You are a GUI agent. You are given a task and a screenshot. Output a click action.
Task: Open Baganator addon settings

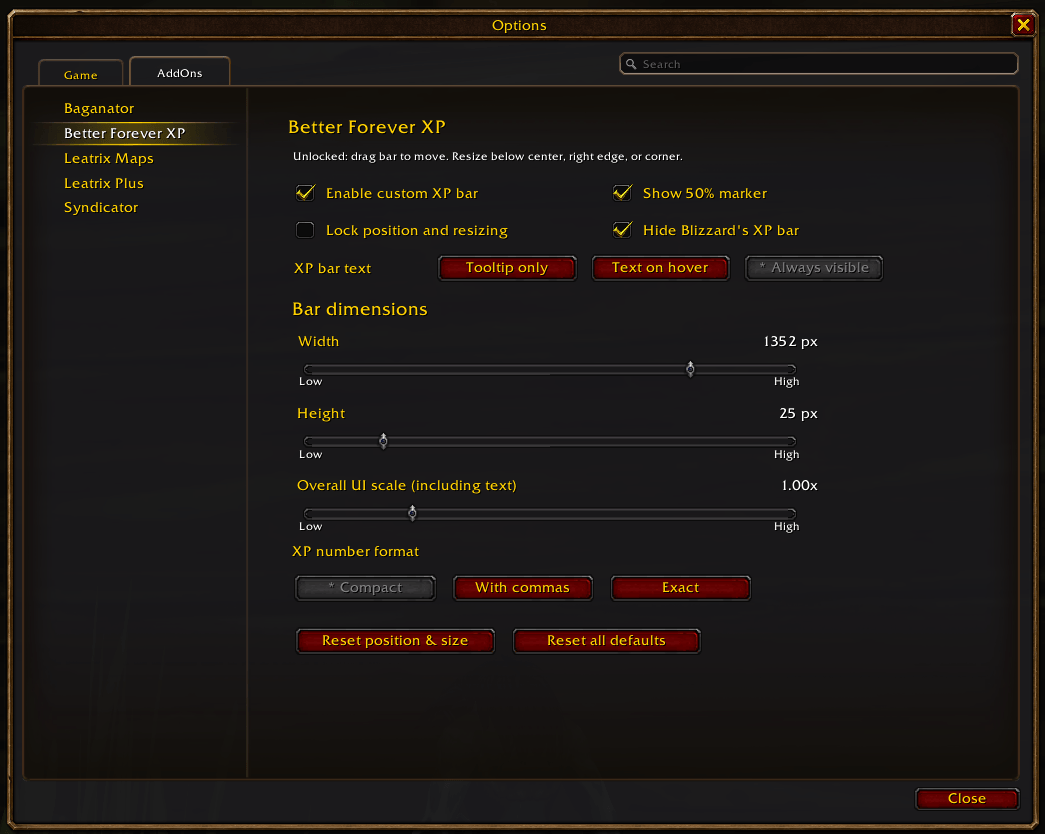99,108
